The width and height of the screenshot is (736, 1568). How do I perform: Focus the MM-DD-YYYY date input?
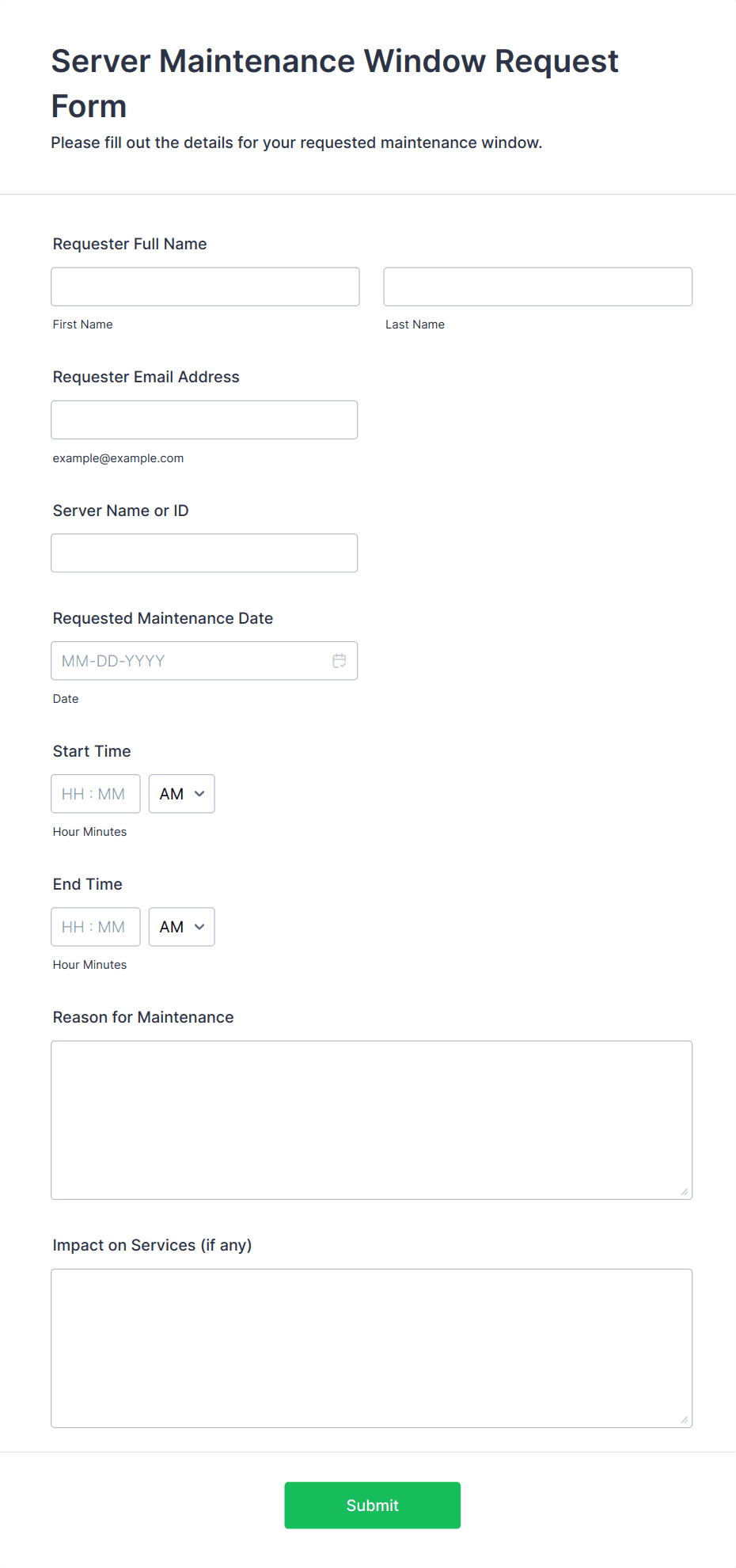[190, 661]
